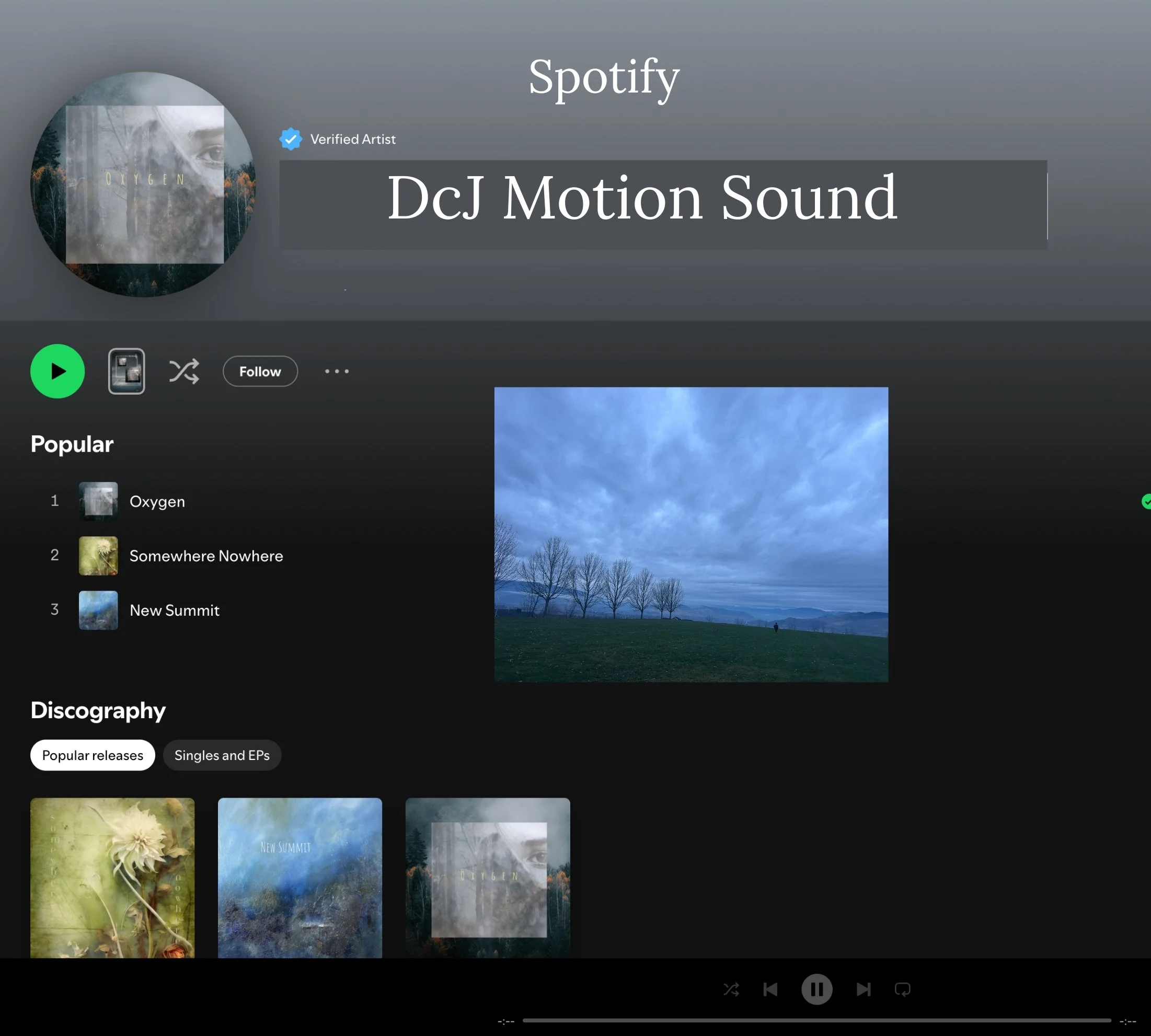Click the Follow button
The height and width of the screenshot is (1036, 1151).
[x=260, y=371]
